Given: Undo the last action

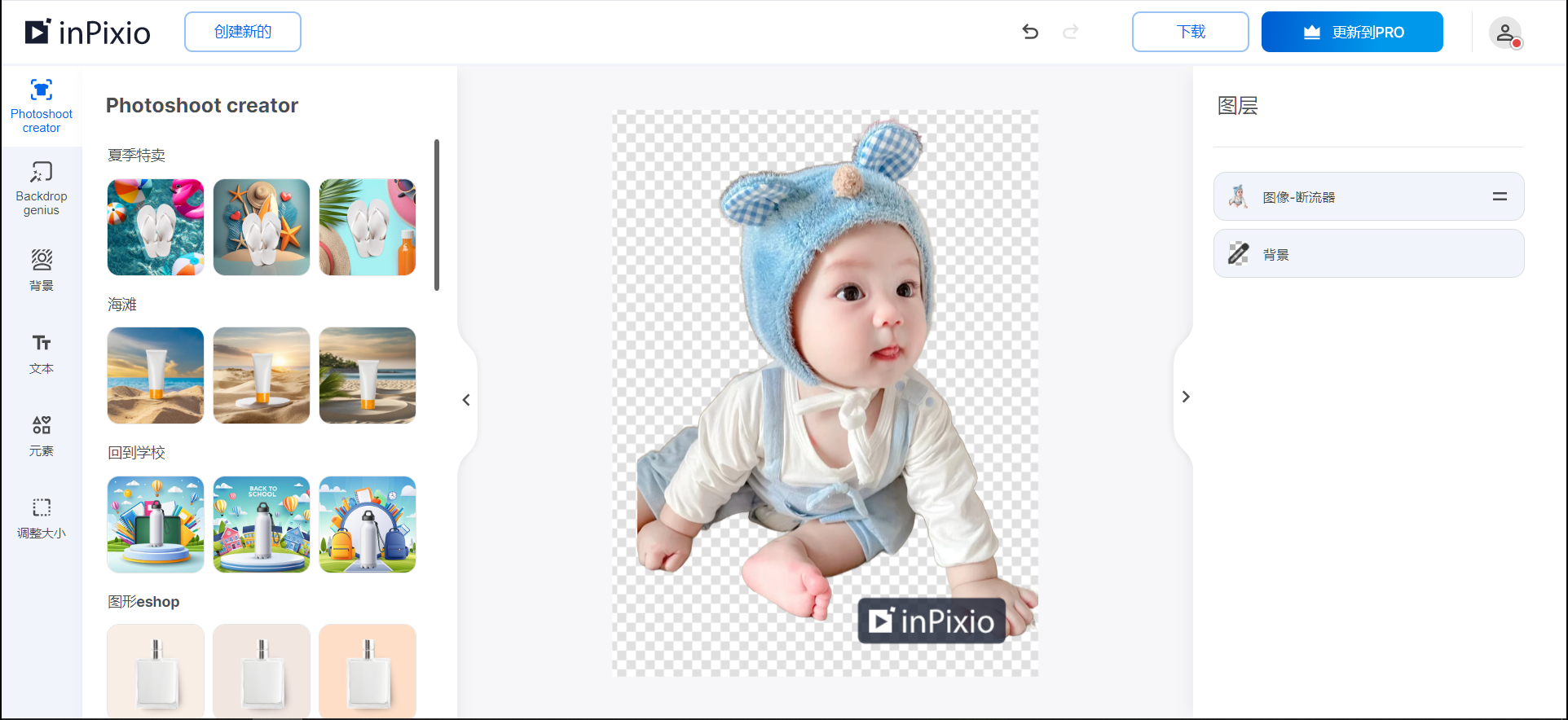Looking at the screenshot, I should click(1030, 32).
